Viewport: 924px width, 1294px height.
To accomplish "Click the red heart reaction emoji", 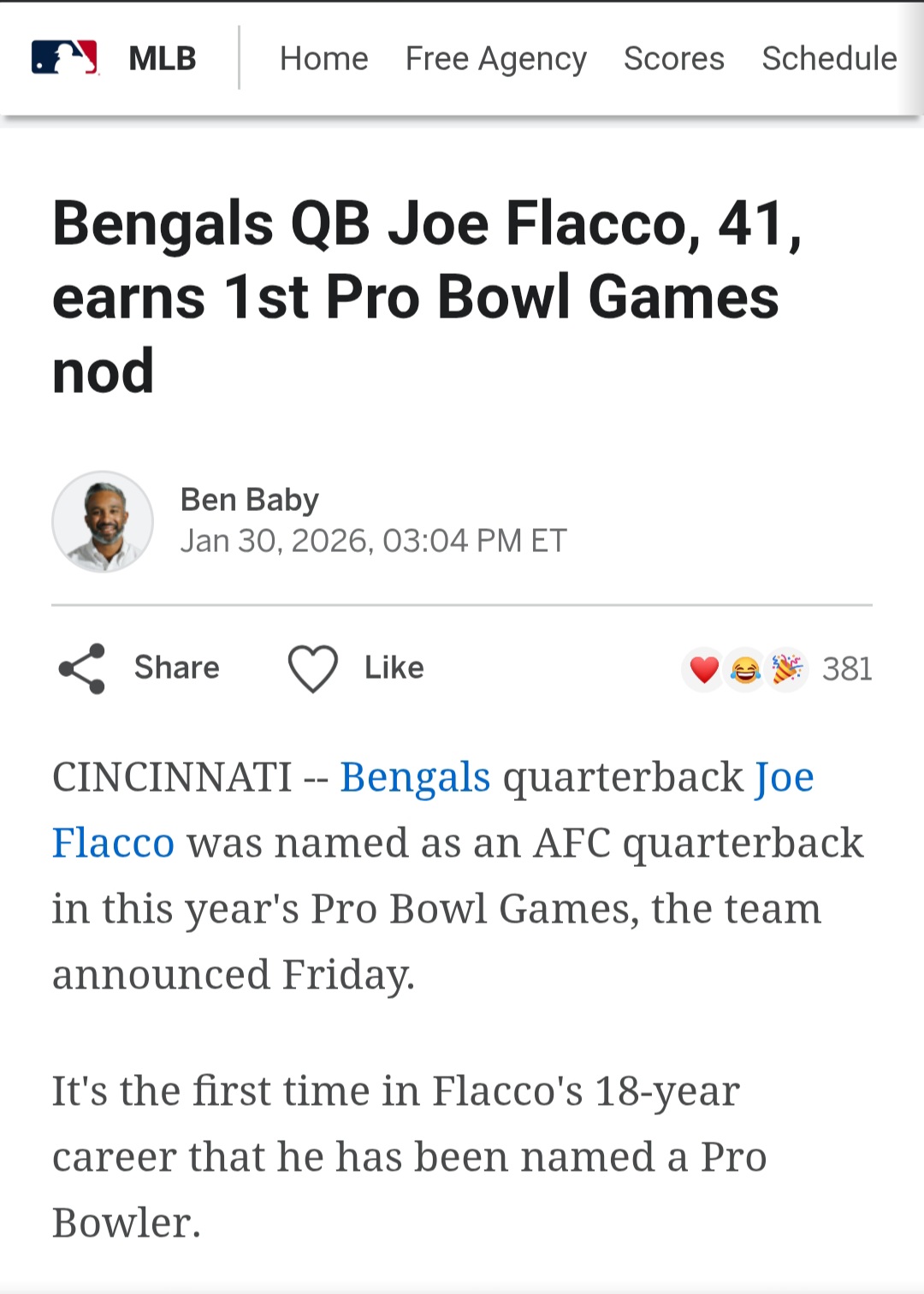I will click(x=703, y=669).
